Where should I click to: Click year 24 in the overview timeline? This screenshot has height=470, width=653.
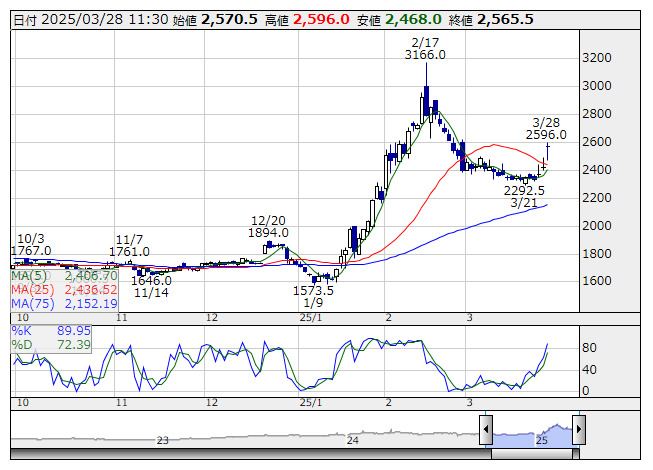(353, 440)
